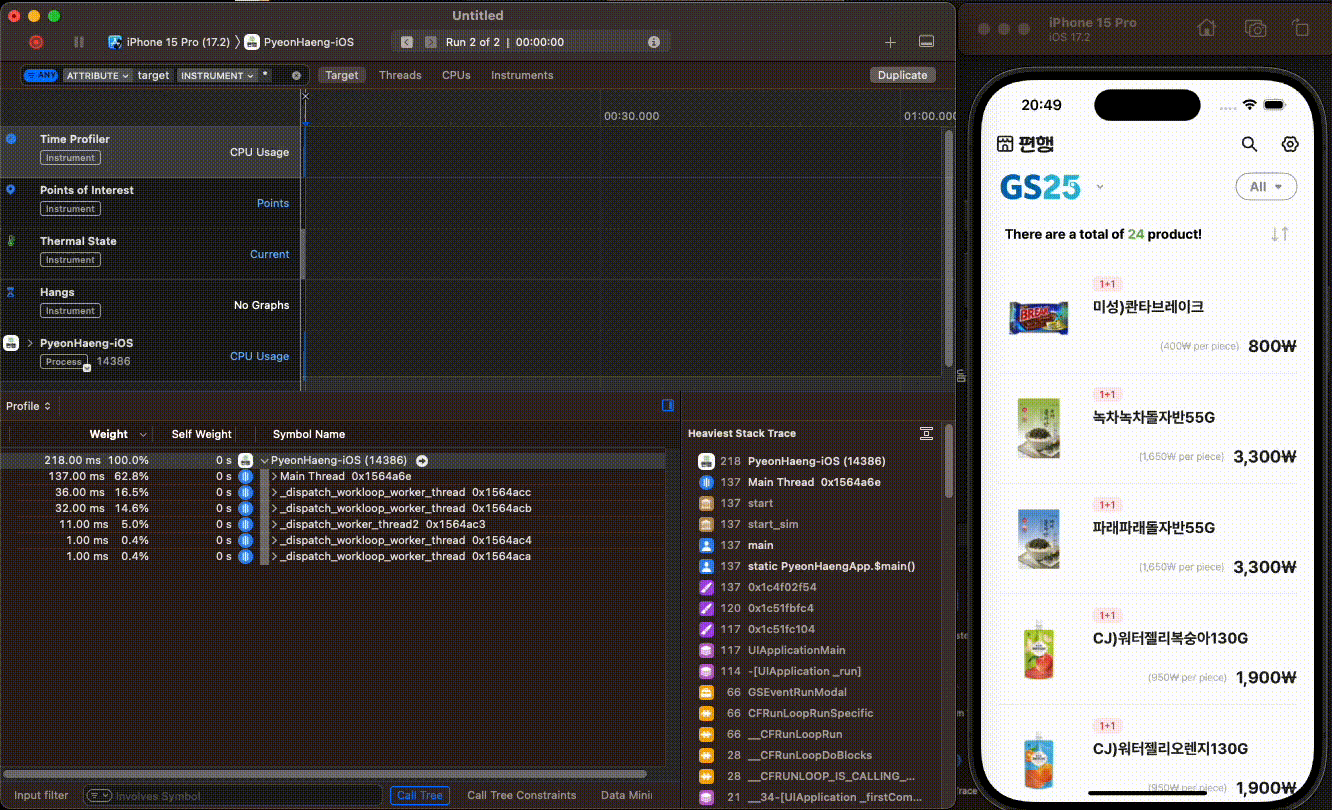Screen dimensions: 1332x810
Task: Go to the previous run with the left arrow
Action: pos(407,42)
